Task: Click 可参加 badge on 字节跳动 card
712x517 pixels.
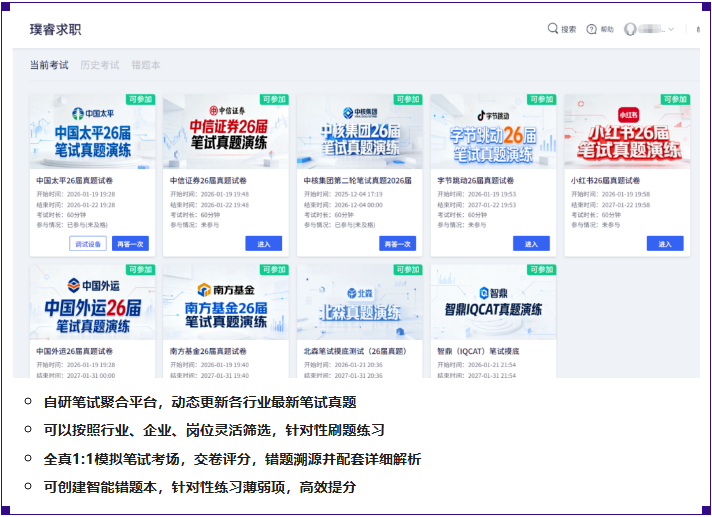Action: pyautogui.click(x=542, y=99)
